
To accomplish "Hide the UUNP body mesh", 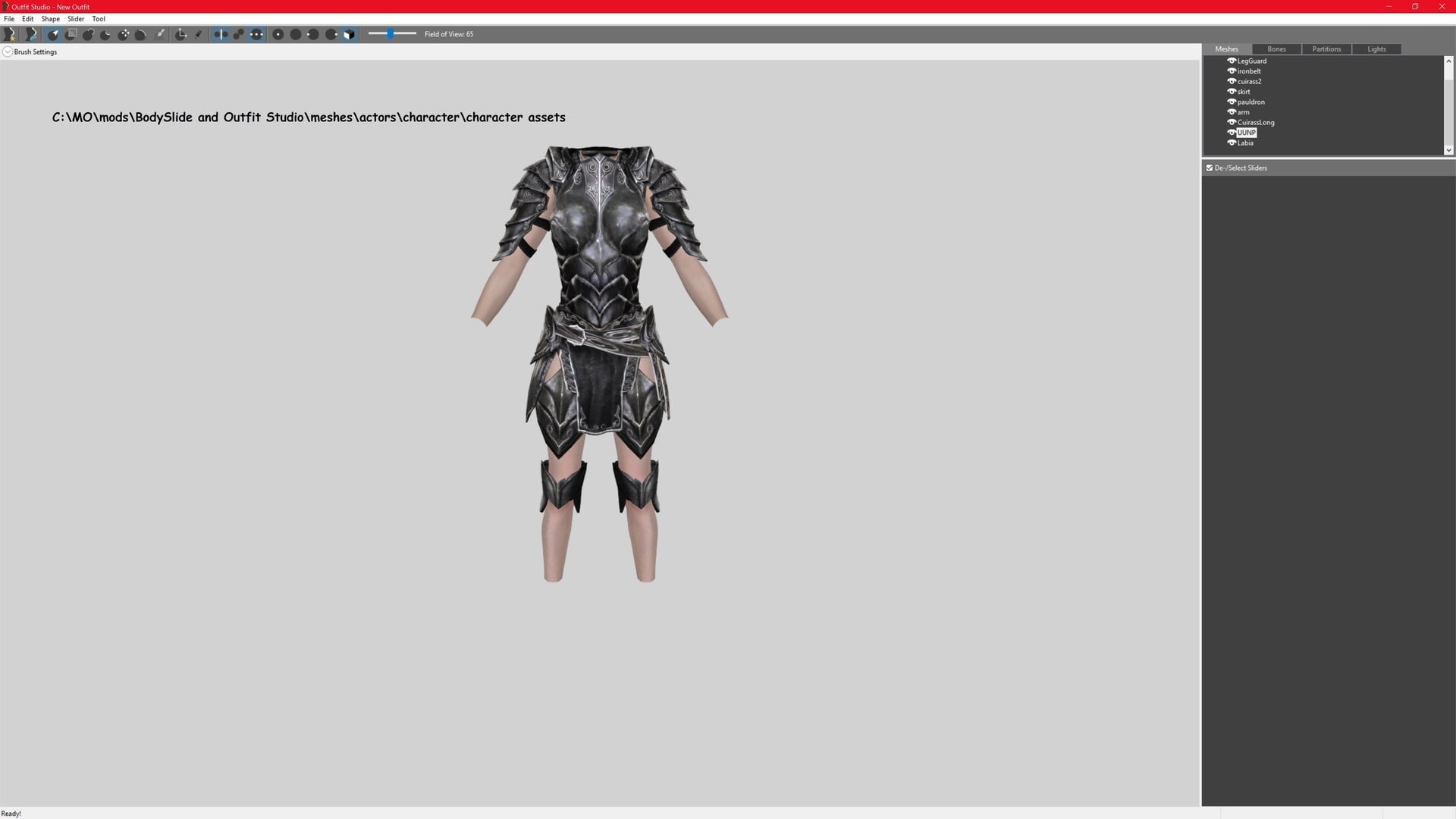I will (x=1232, y=133).
